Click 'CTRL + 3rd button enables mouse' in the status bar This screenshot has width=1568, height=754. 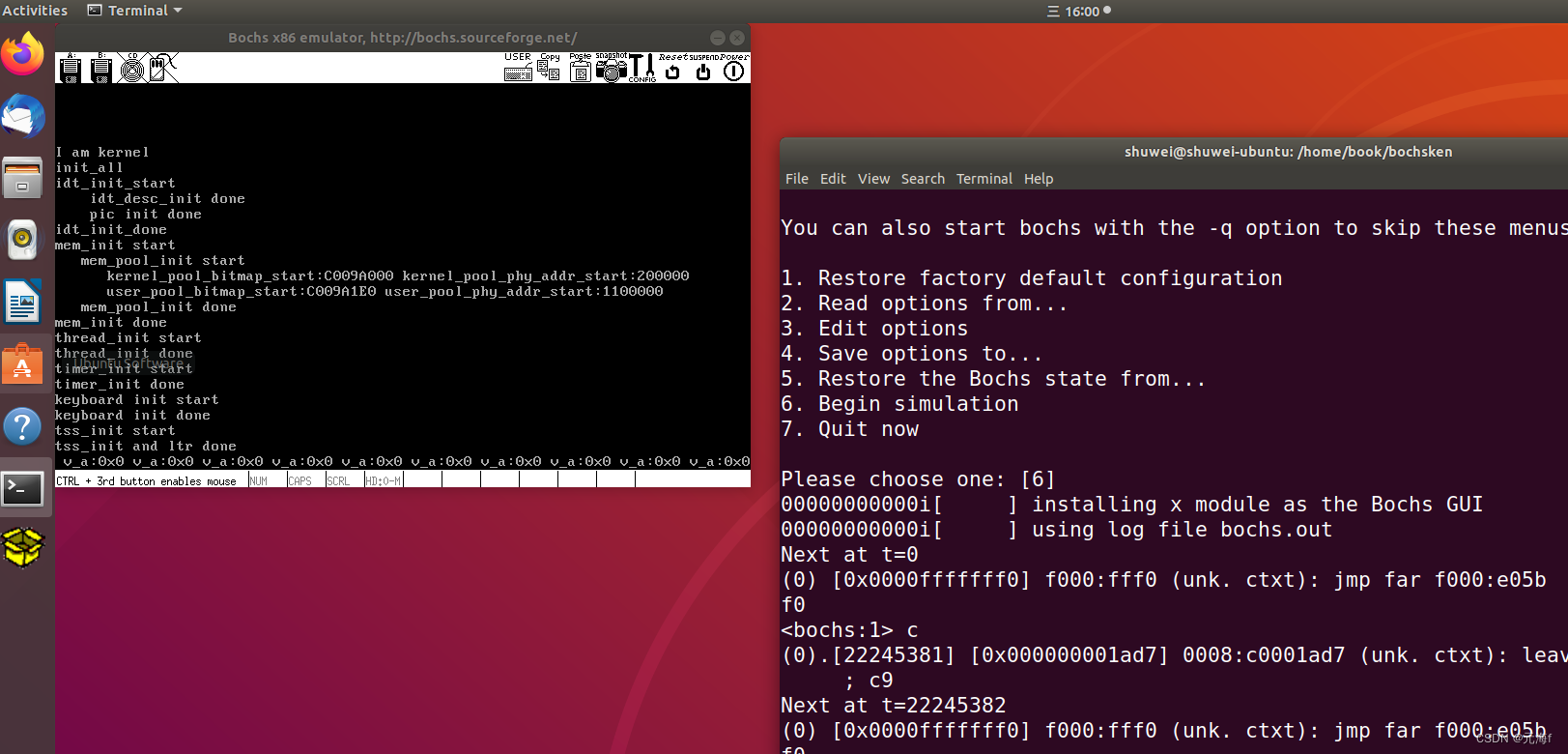point(146,480)
